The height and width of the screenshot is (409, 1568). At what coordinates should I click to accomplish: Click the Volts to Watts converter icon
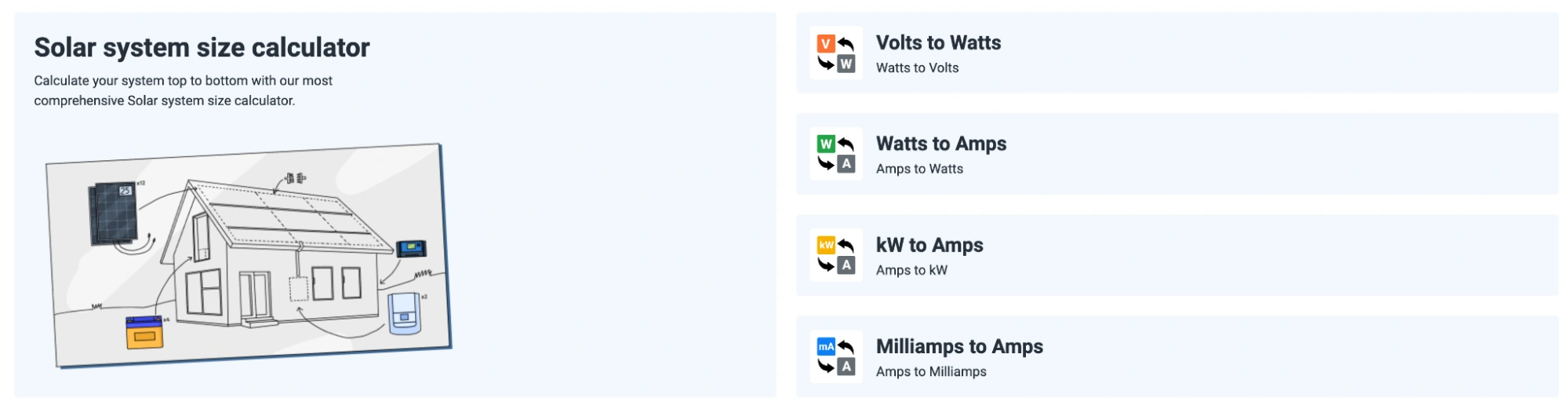[835, 53]
